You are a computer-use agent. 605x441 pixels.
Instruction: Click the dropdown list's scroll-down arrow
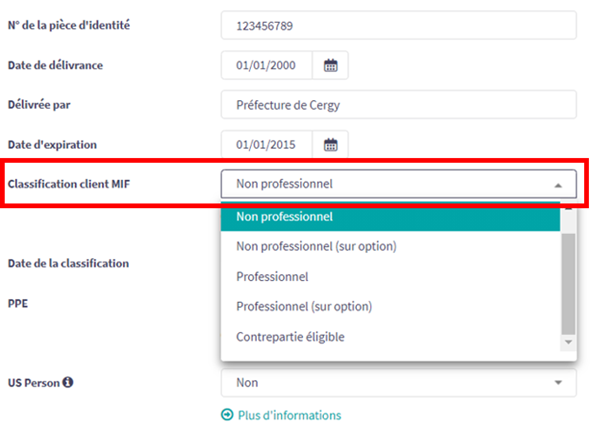coord(568,342)
